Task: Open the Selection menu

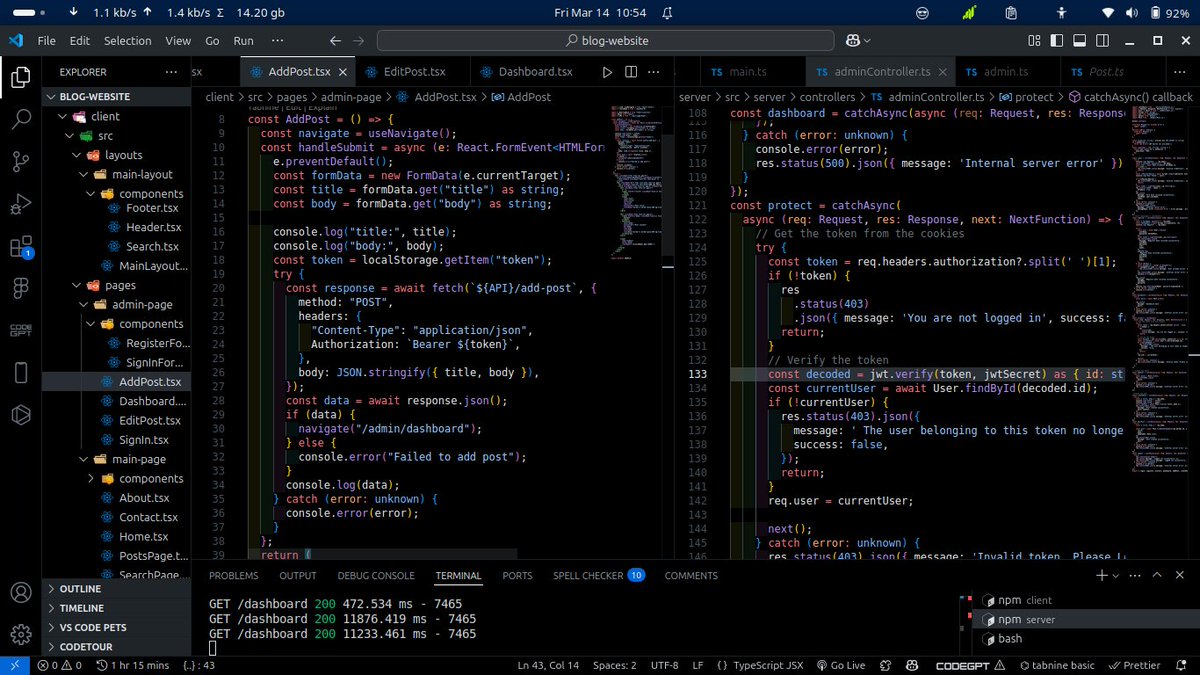Action: click(x=127, y=41)
